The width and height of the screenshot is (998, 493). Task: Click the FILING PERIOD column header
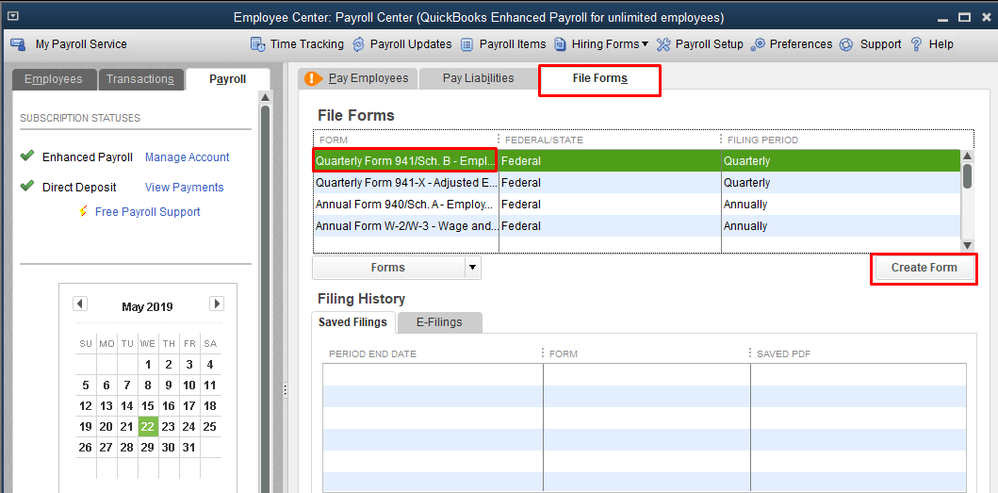point(847,139)
